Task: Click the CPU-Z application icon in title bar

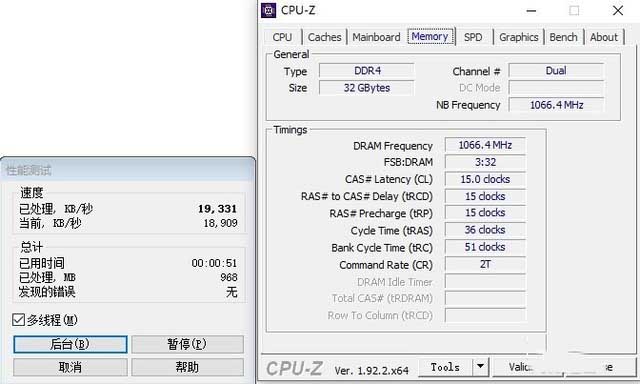Action: point(268,10)
